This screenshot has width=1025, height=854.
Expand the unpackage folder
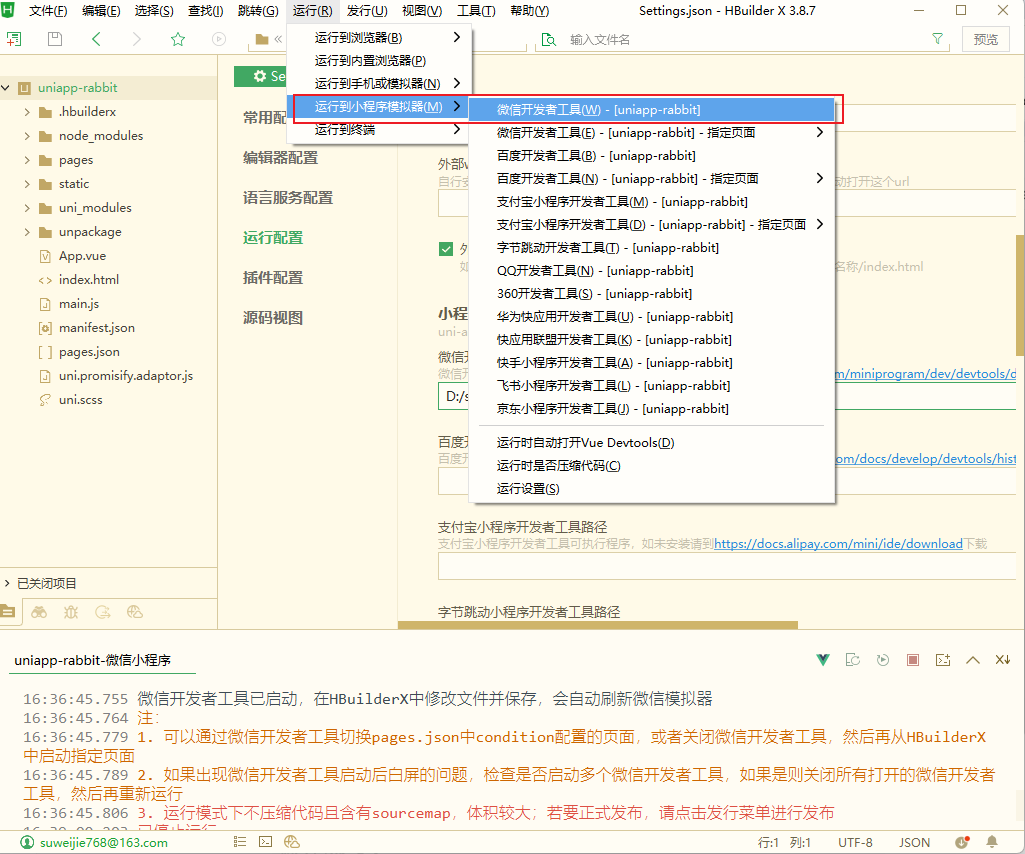point(27,232)
